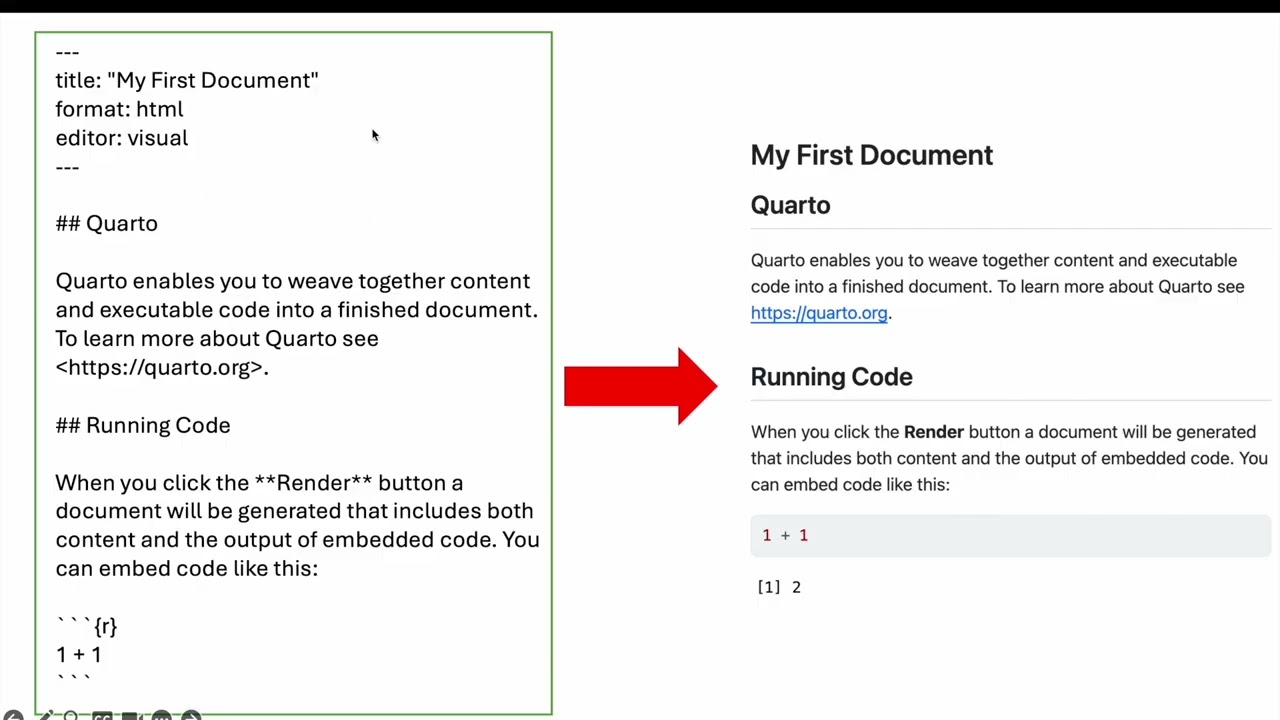Click 'can embed code like this:' source line
Viewport: 1280px width, 720px height.
187,568
